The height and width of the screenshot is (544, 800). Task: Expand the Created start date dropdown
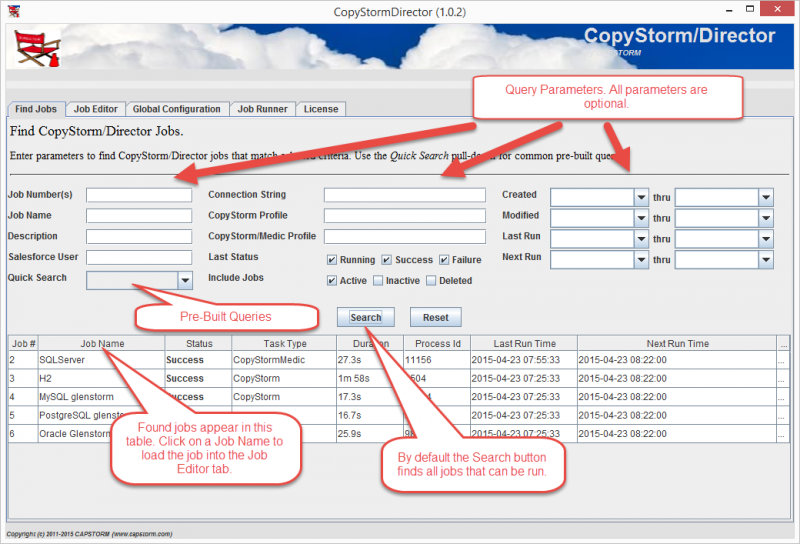(641, 197)
